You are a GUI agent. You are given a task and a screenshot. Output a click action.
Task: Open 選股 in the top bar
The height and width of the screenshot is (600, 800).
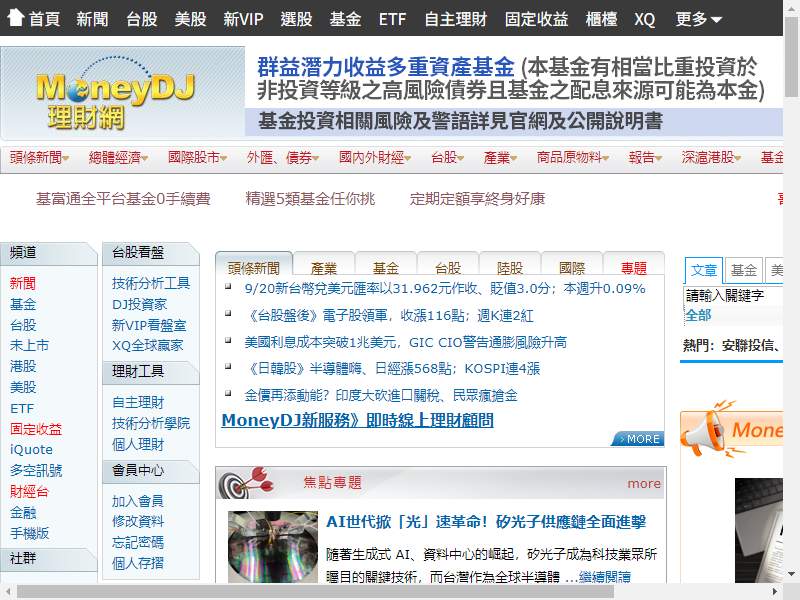coord(296,19)
